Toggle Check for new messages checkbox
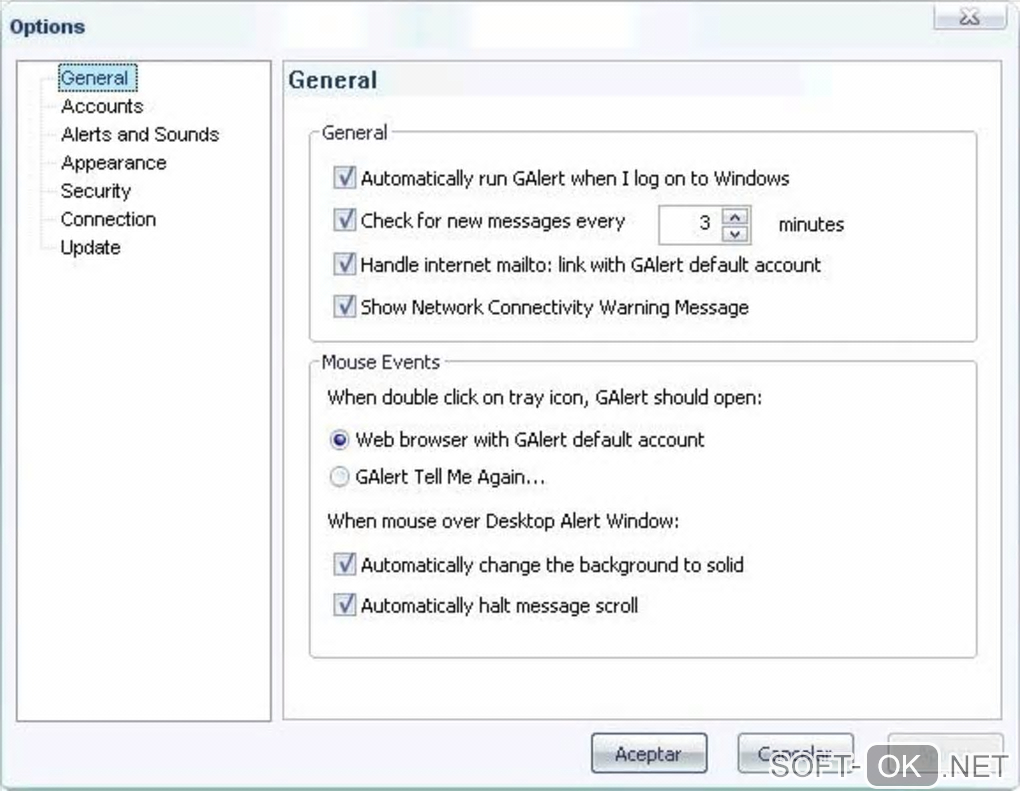 pos(344,221)
